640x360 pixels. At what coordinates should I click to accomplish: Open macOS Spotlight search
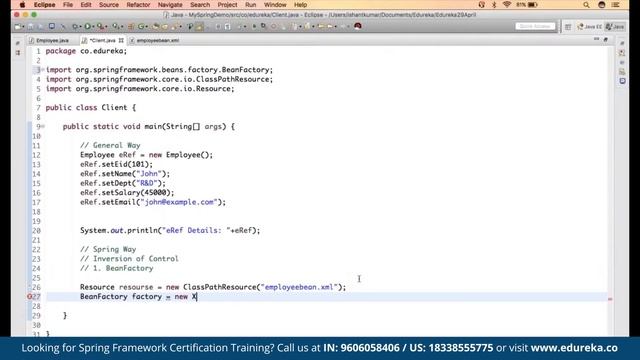tap(586, 5)
